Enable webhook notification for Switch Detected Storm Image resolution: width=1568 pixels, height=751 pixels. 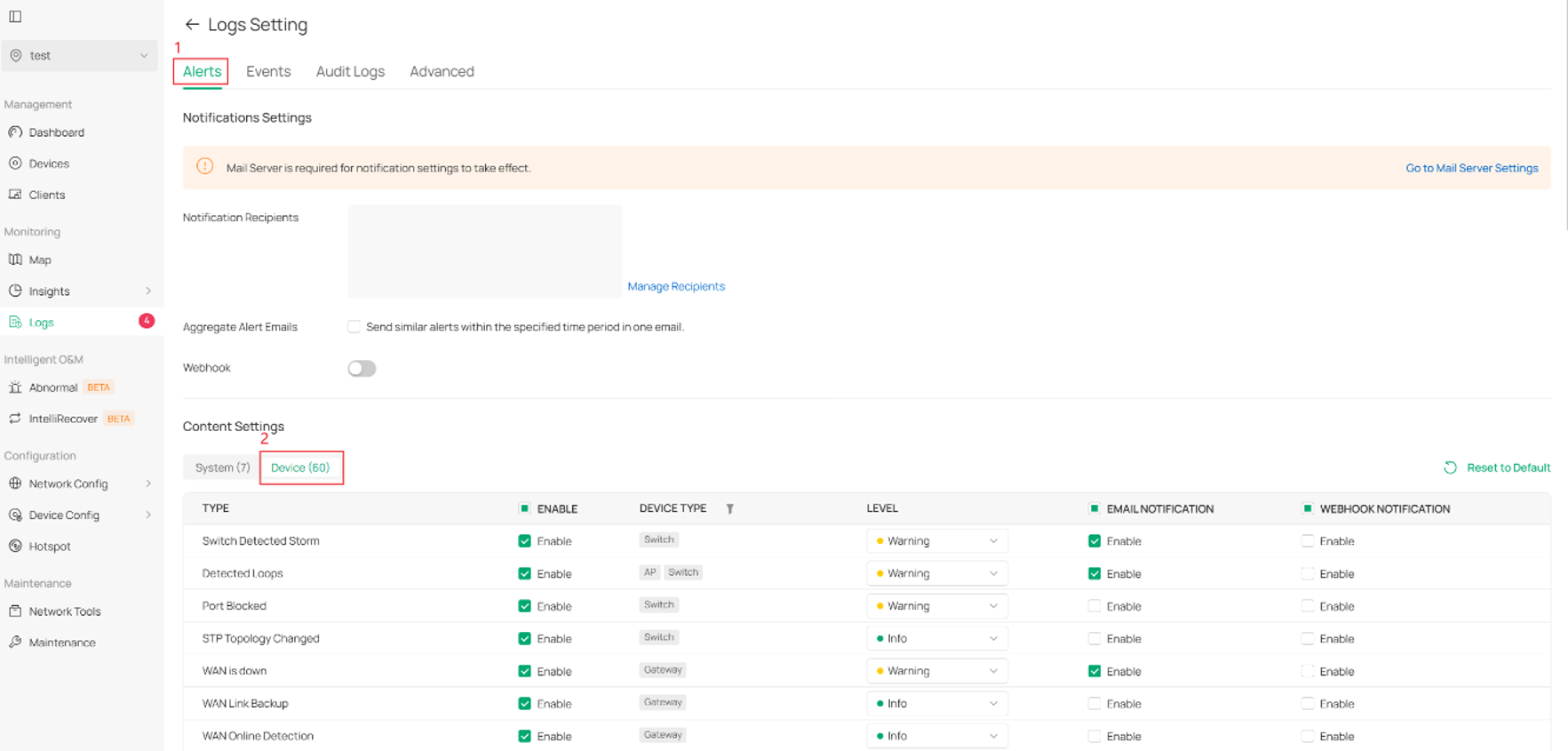click(x=1308, y=541)
